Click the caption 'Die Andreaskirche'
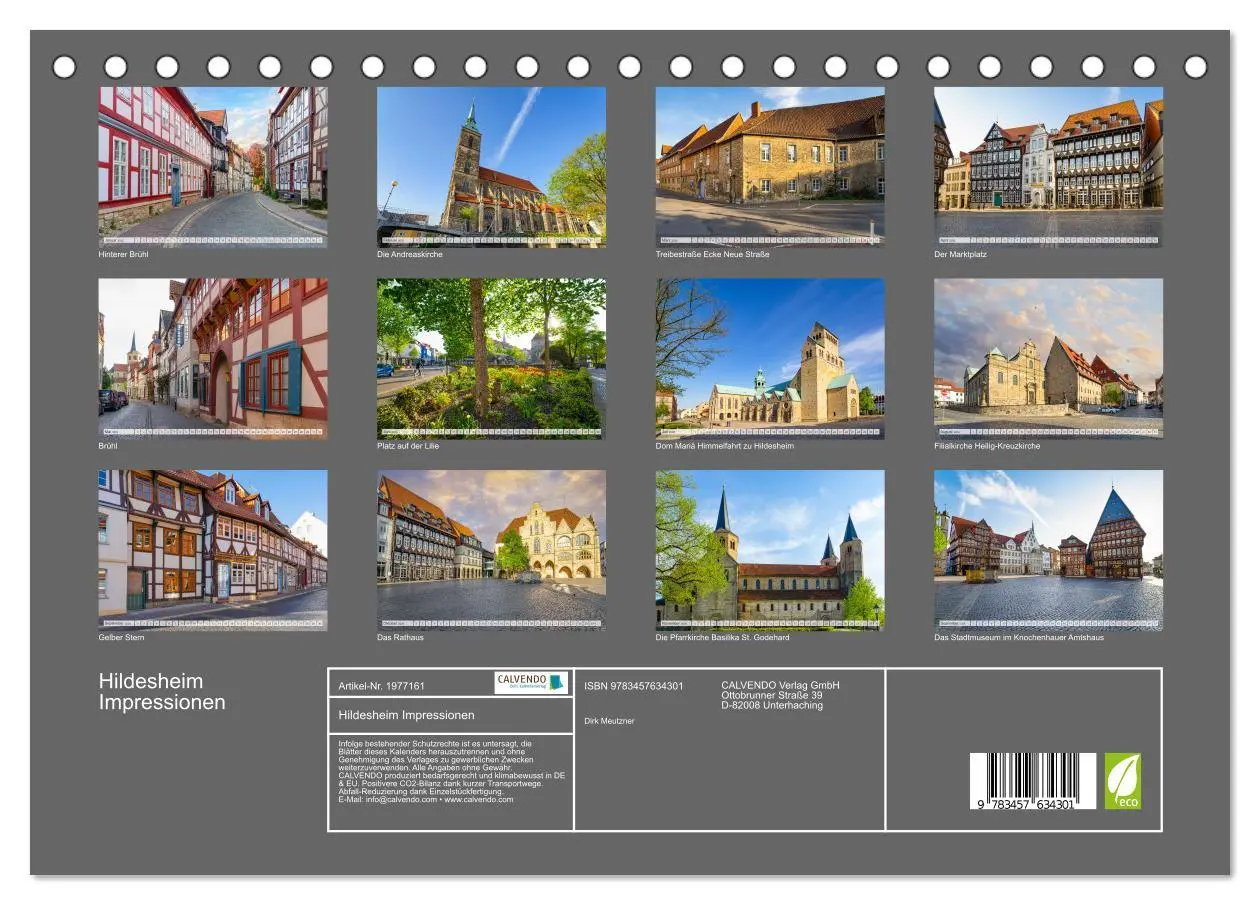 click(410, 254)
